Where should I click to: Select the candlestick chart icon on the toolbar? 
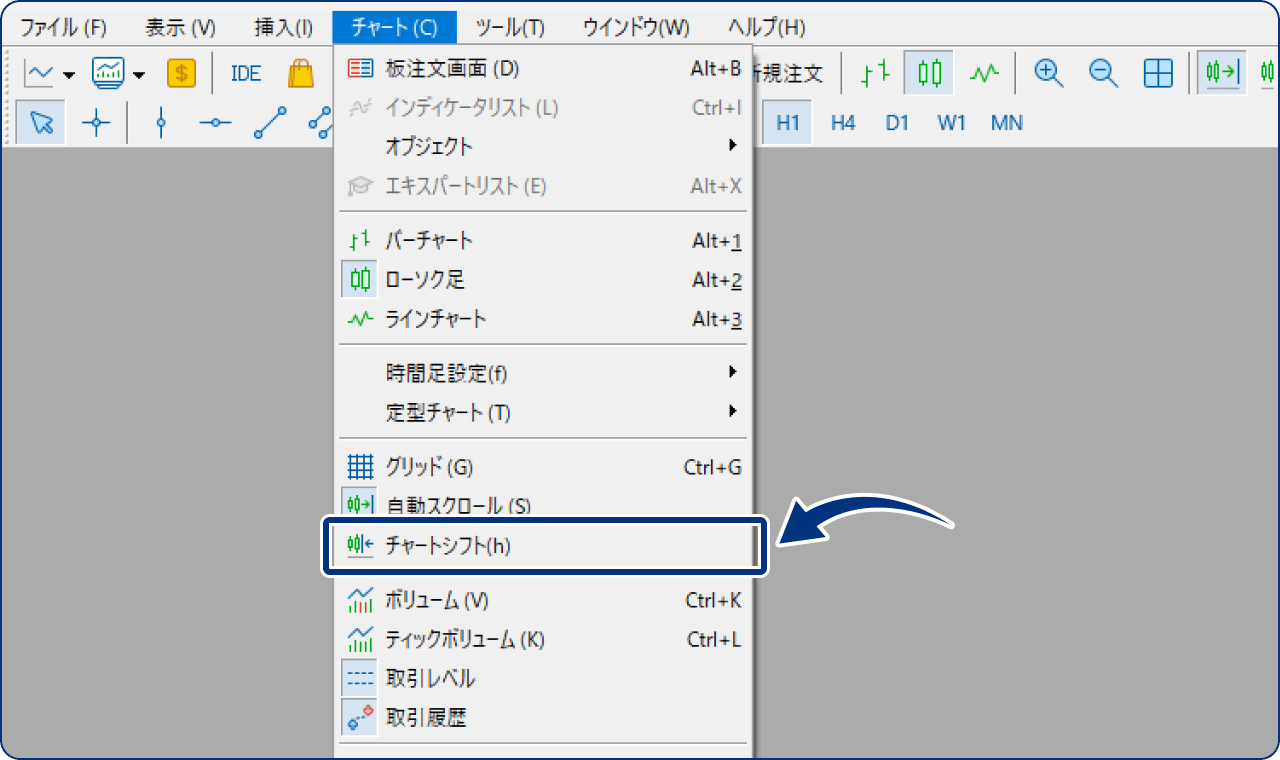pyautogui.click(x=927, y=72)
